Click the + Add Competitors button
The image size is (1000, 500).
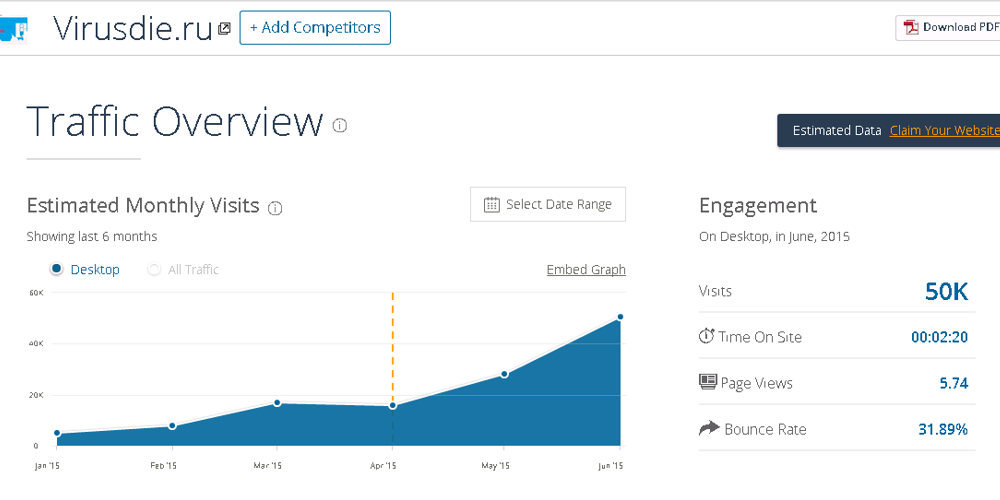315,28
